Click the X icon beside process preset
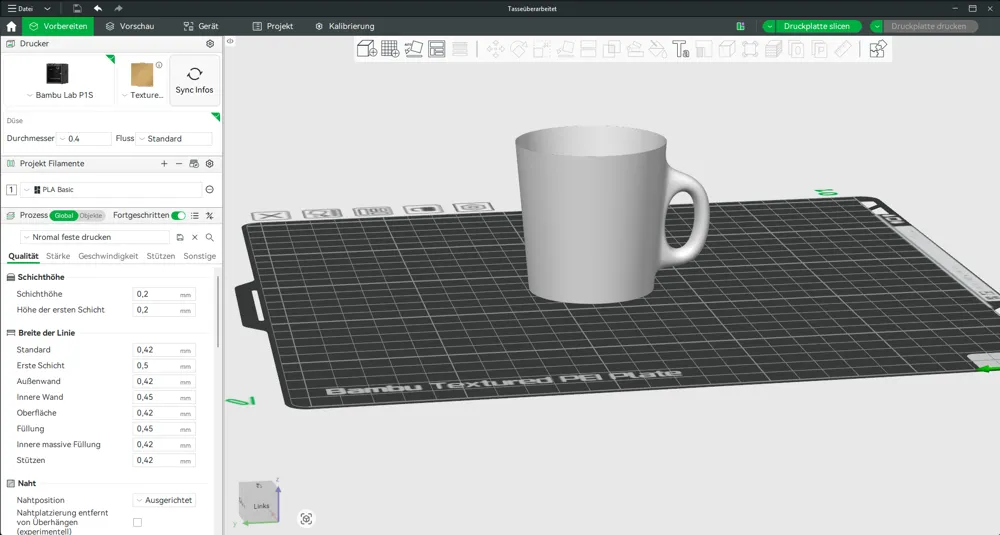Screen dimensions: 1000x535 click(x=195, y=237)
